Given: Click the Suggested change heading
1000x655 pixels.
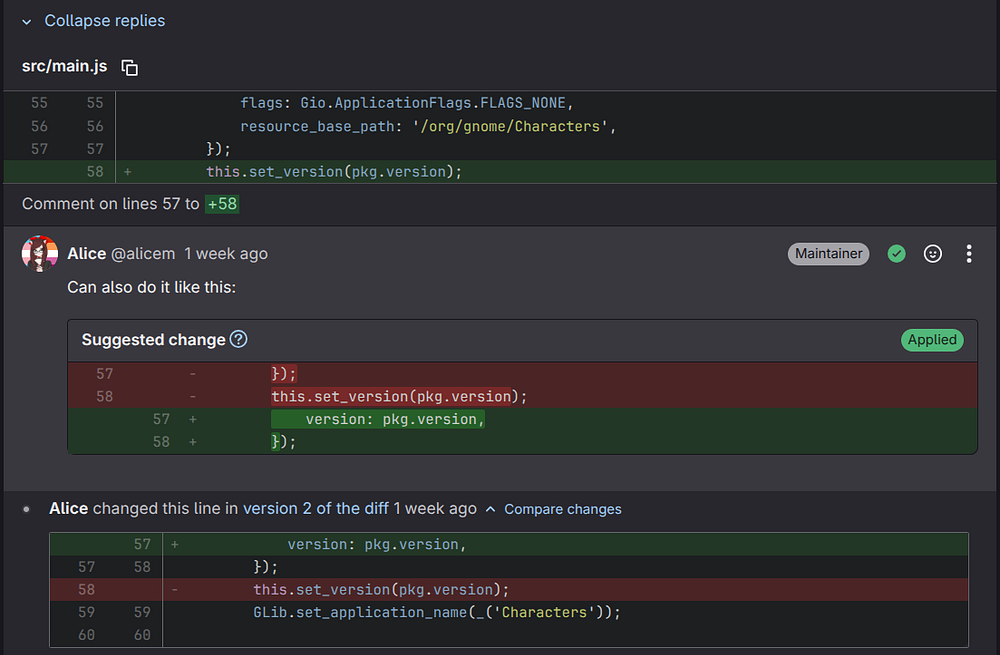Looking at the screenshot, I should (153, 340).
